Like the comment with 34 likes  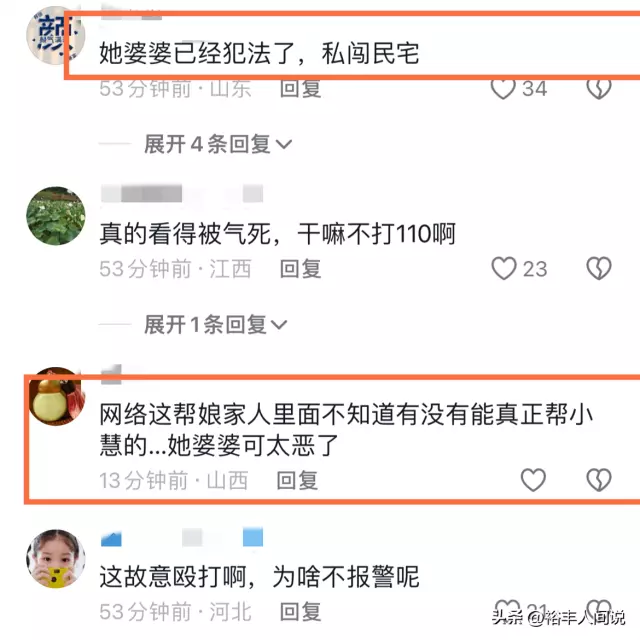pos(503,89)
